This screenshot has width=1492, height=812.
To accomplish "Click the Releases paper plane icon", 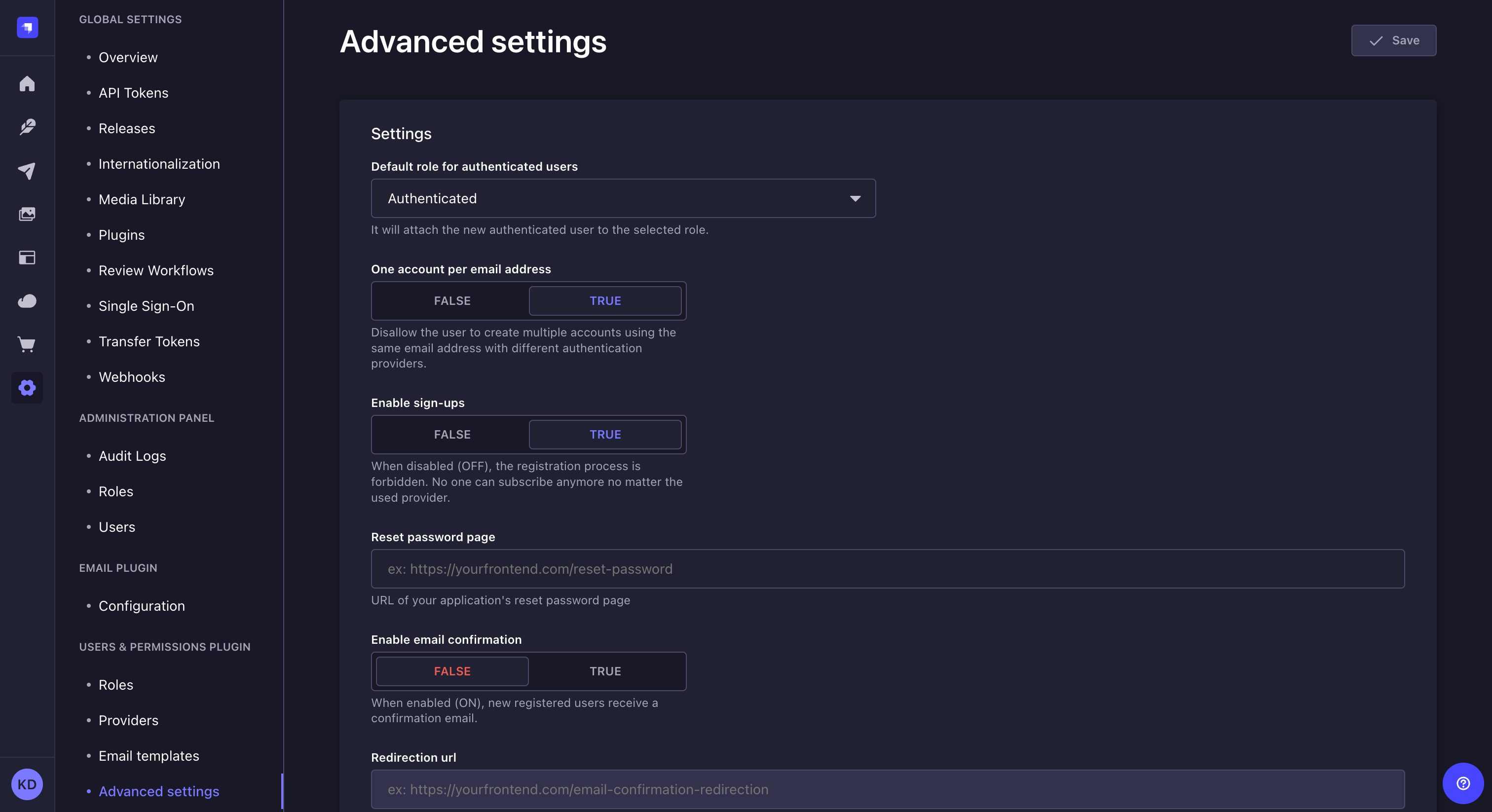I will pyautogui.click(x=27, y=170).
